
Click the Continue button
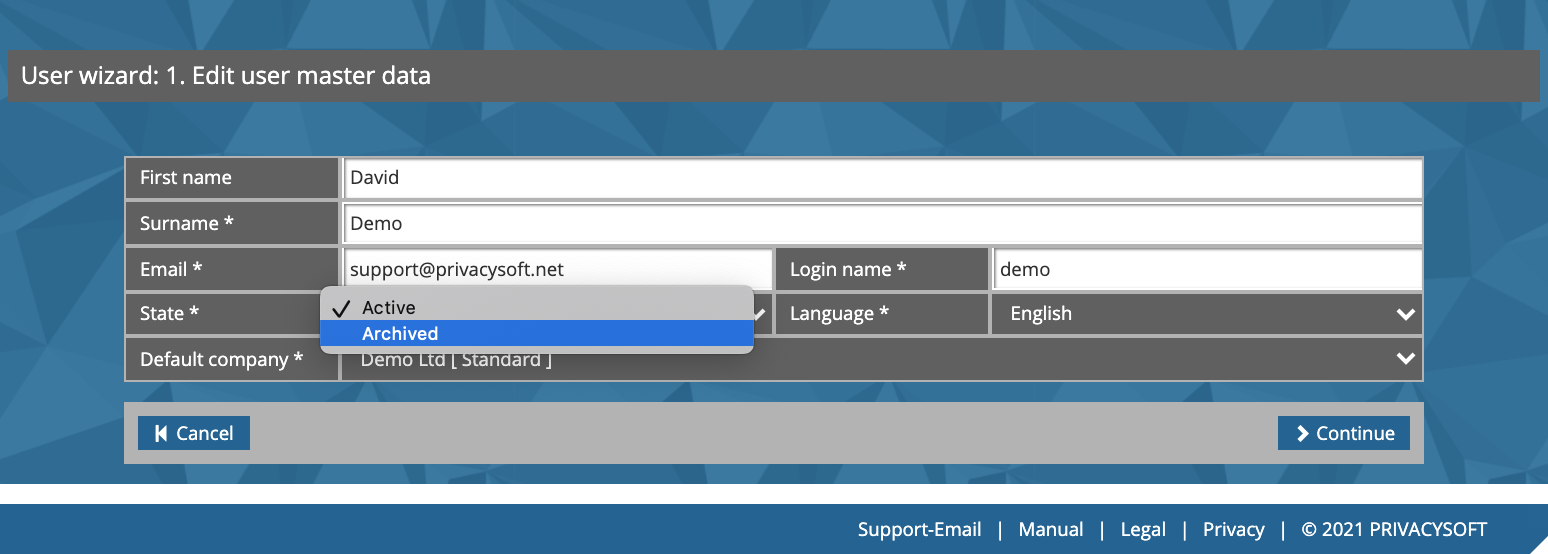click(1344, 433)
